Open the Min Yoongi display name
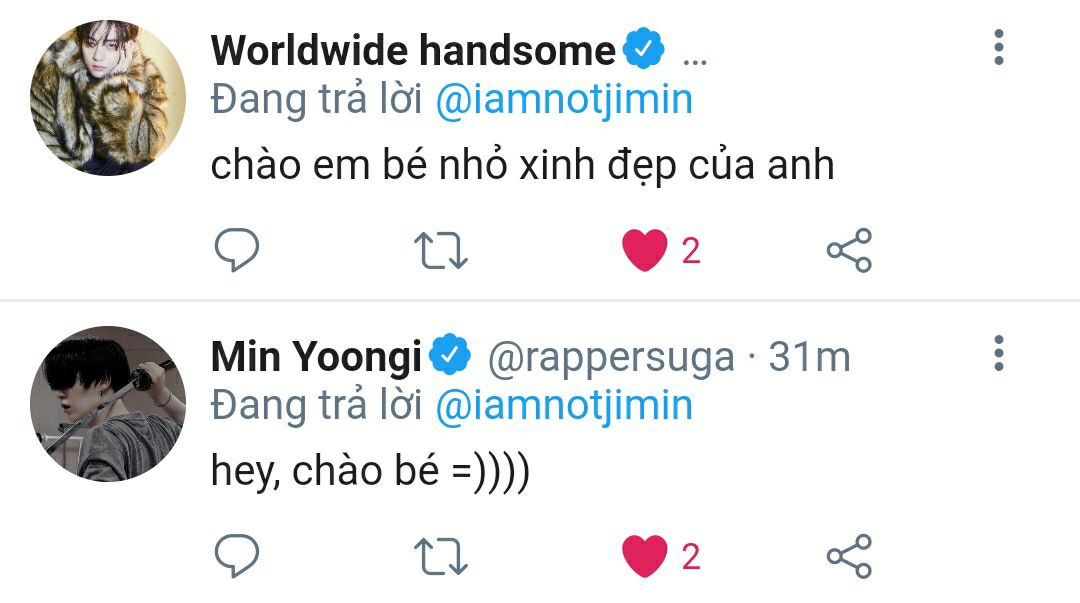 [x=316, y=357]
